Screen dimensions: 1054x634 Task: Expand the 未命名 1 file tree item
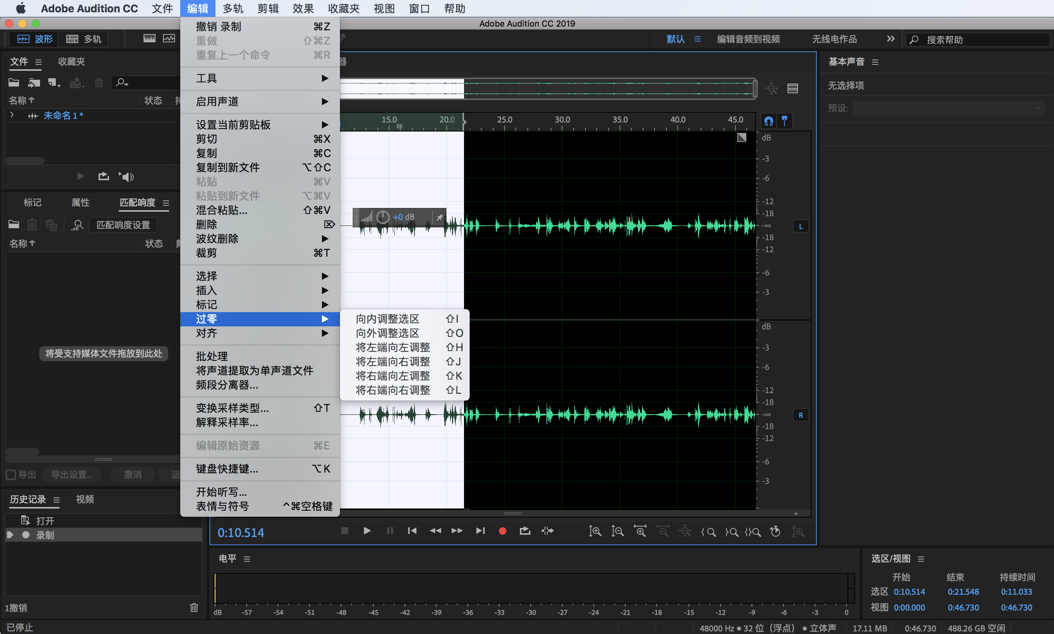tap(12, 116)
